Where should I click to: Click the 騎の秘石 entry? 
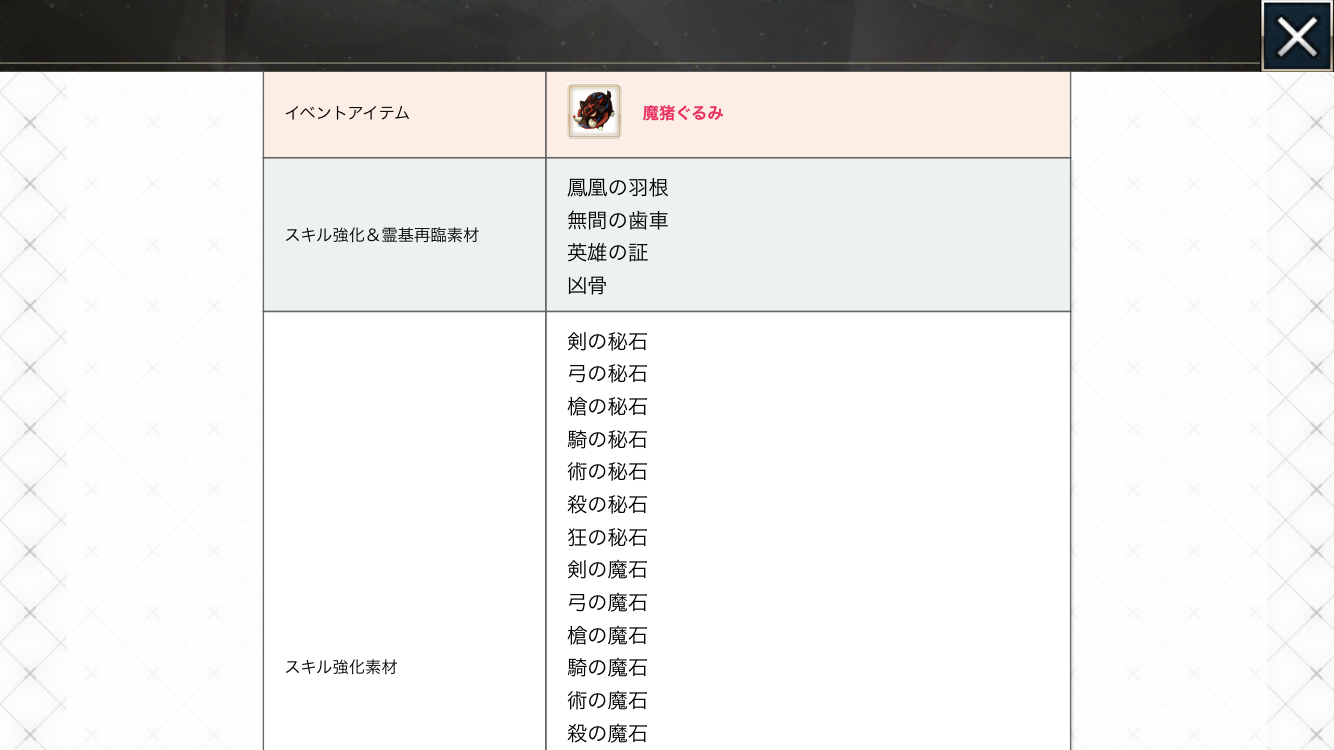[607, 440]
